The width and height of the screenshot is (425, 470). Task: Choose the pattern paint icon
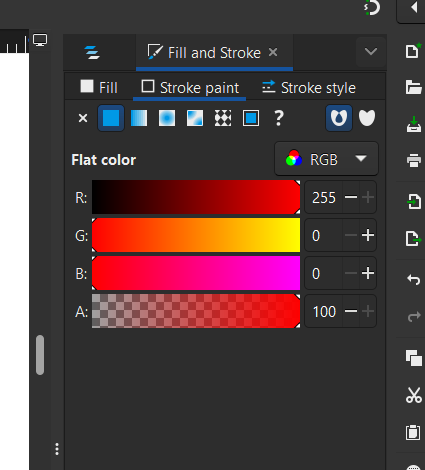pyautogui.click(x=223, y=118)
